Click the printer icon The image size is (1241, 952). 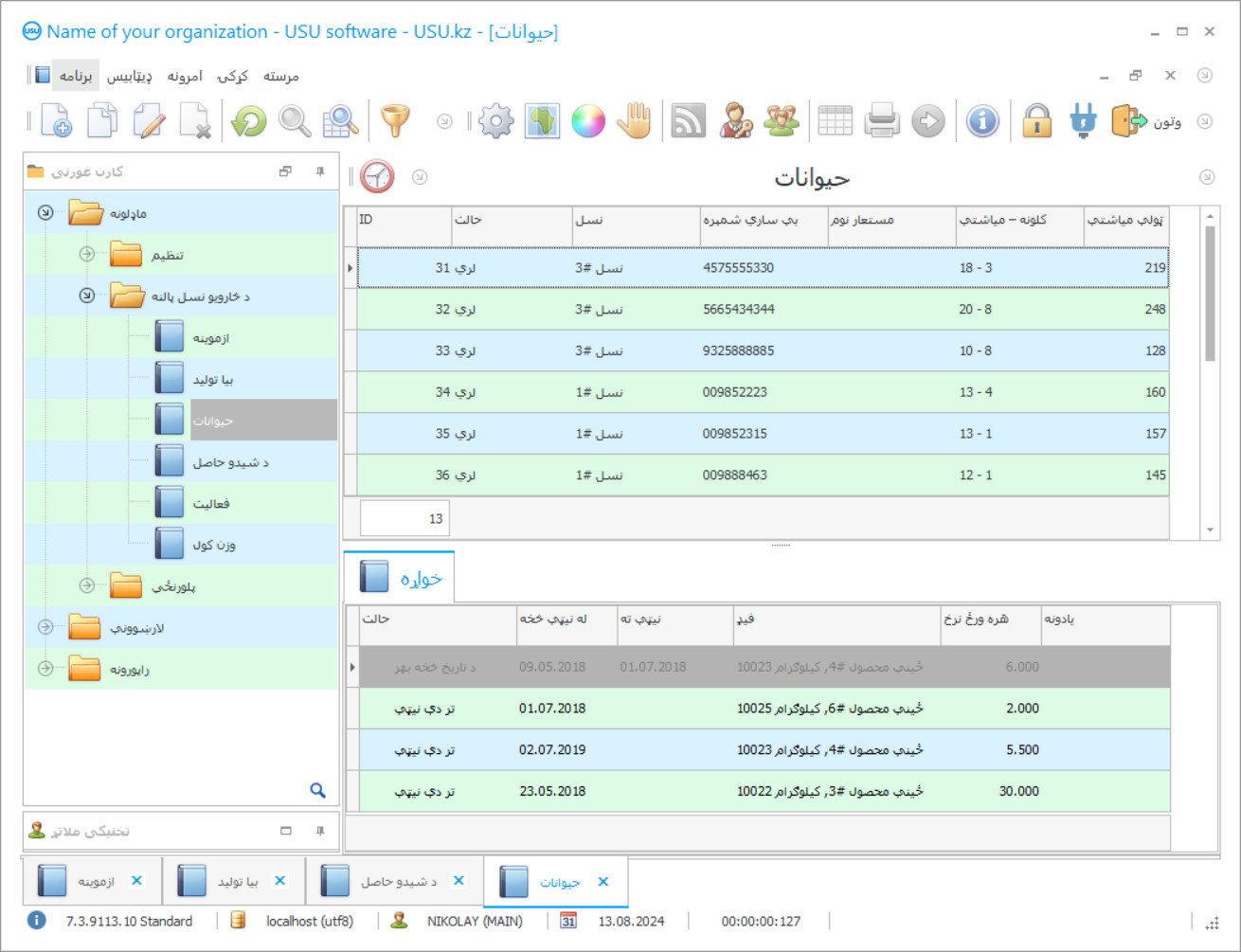881,121
